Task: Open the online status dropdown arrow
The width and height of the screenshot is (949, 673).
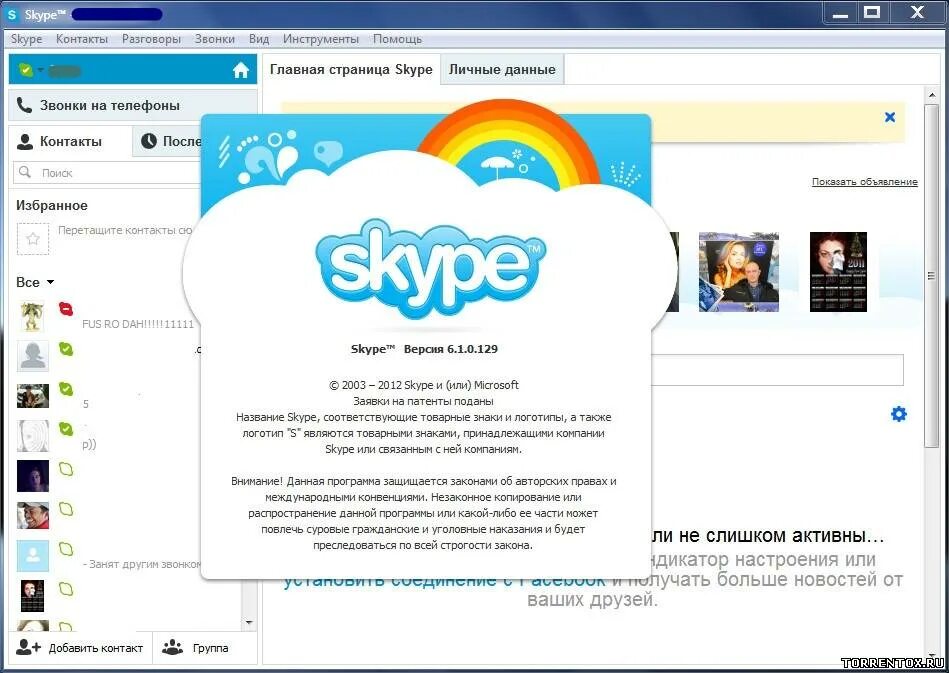Action: [41, 70]
